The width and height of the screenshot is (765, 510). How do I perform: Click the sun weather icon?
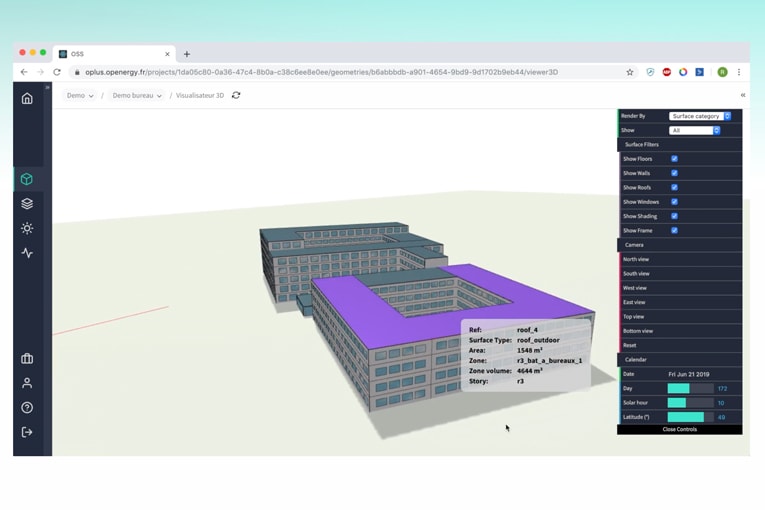(27, 228)
